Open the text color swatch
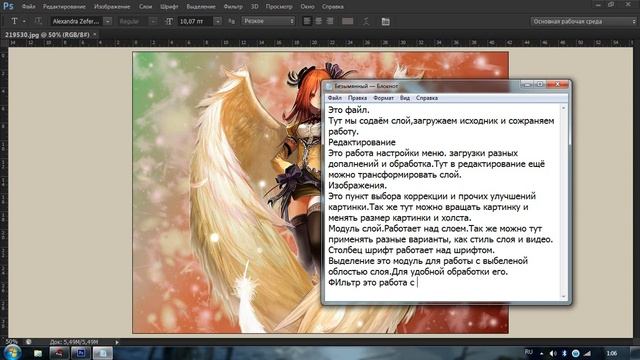The width and height of the screenshot is (640, 360). [x=347, y=21]
